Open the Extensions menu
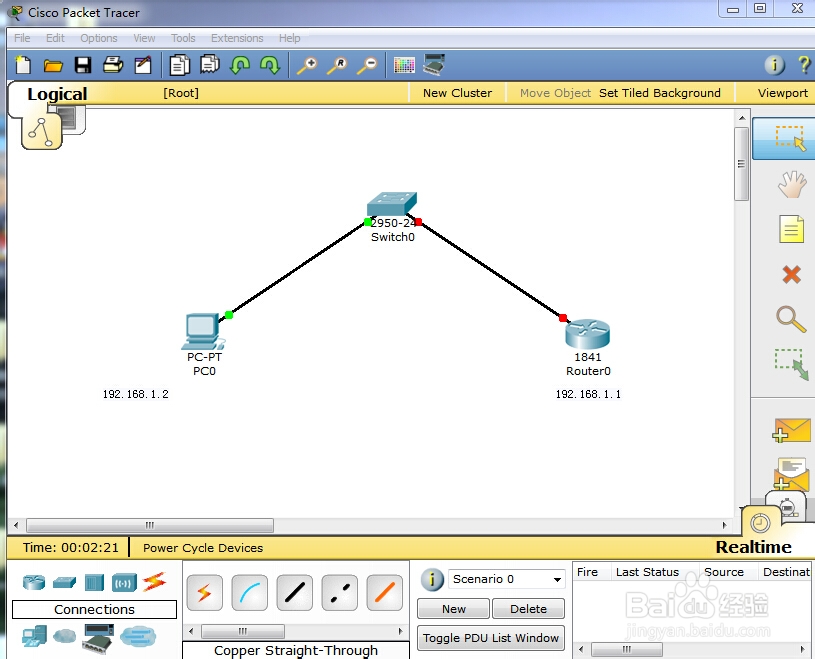 [237, 38]
